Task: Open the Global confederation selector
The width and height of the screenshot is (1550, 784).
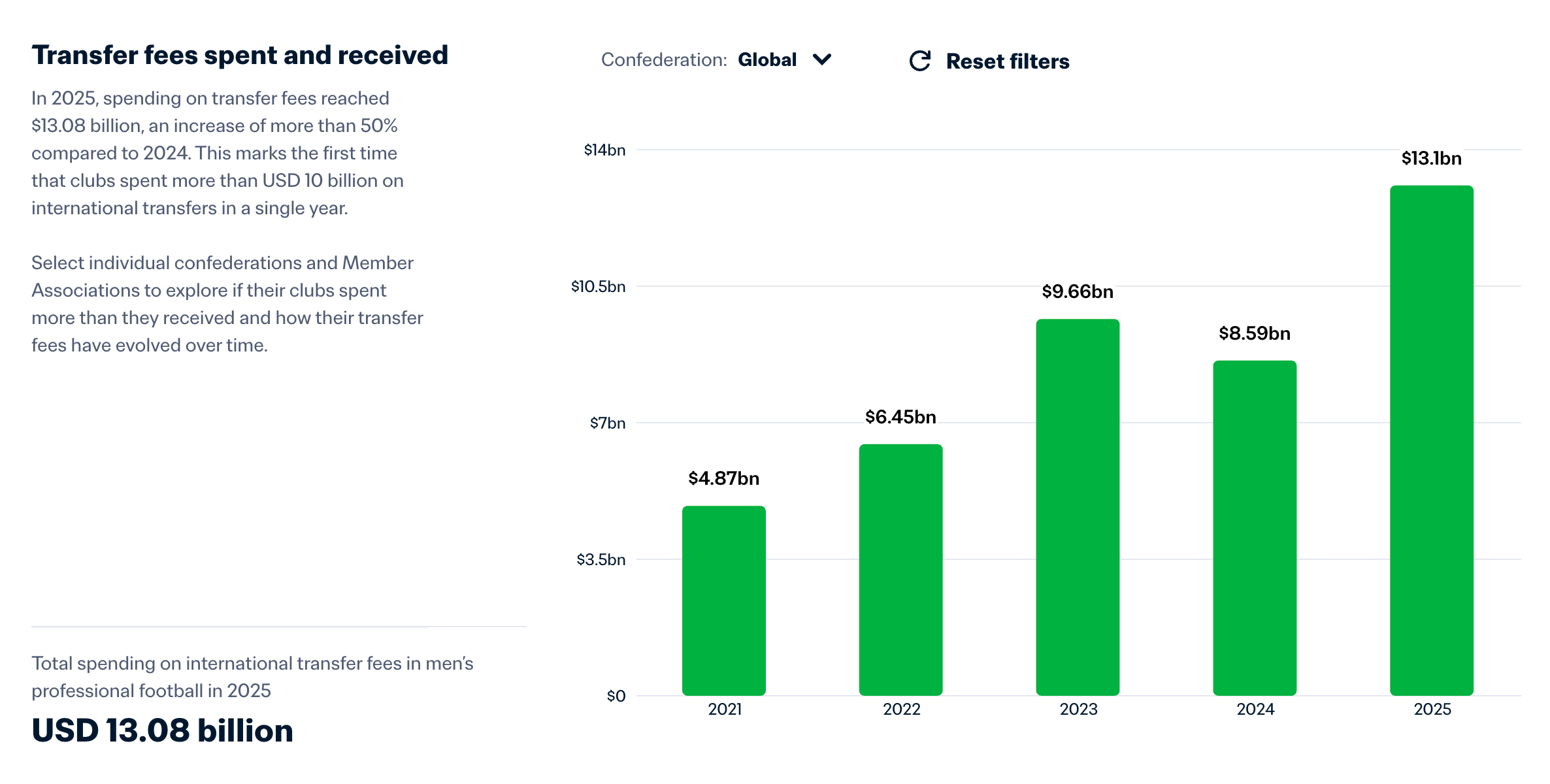Action: click(x=767, y=59)
